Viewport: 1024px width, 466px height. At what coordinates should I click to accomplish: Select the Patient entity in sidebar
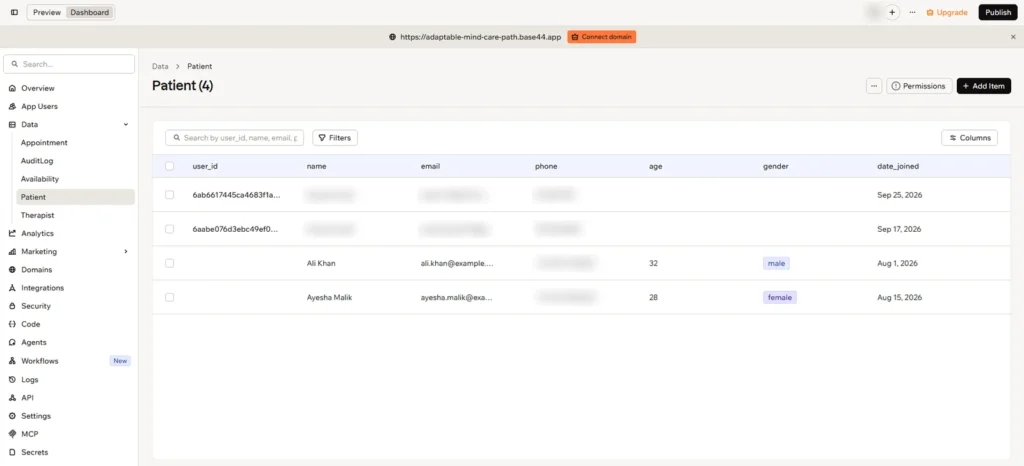pyautogui.click(x=76, y=197)
